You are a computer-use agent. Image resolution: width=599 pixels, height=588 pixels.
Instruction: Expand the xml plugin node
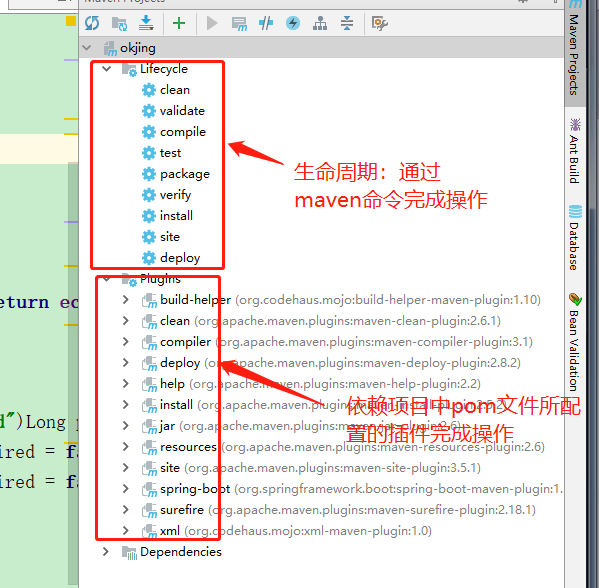(126, 531)
